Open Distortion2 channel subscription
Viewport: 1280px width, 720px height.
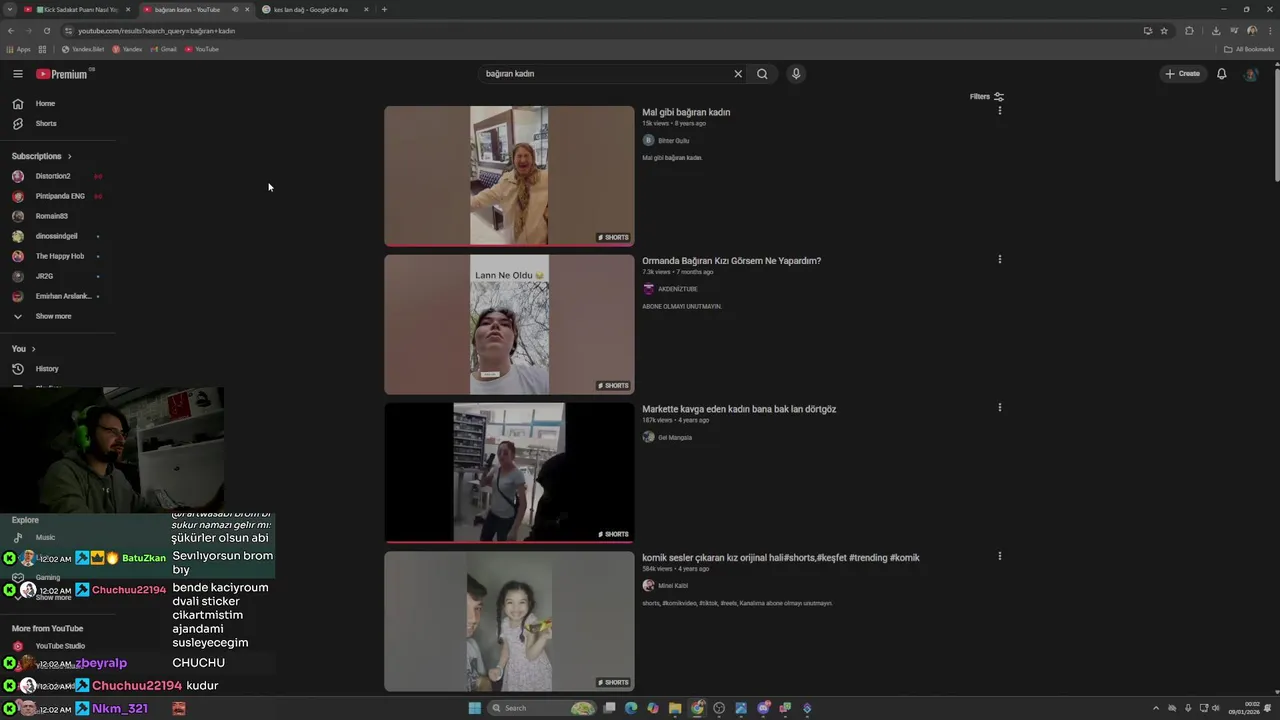coord(58,176)
